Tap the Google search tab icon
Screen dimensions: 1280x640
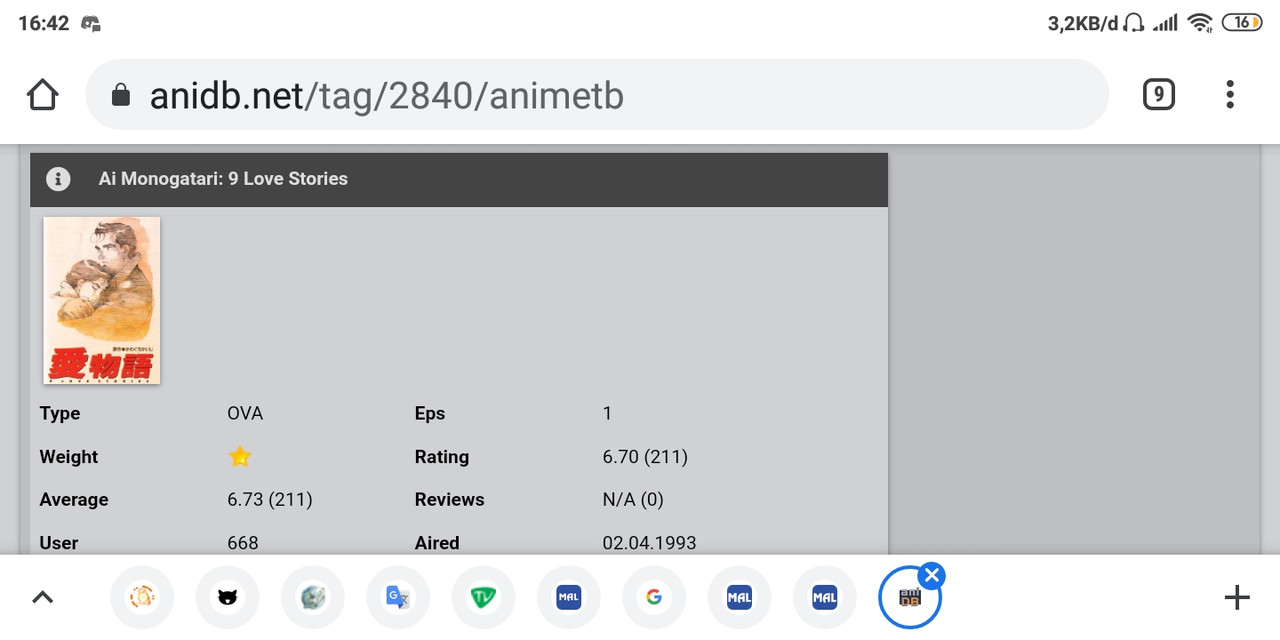[x=653, y=596]
